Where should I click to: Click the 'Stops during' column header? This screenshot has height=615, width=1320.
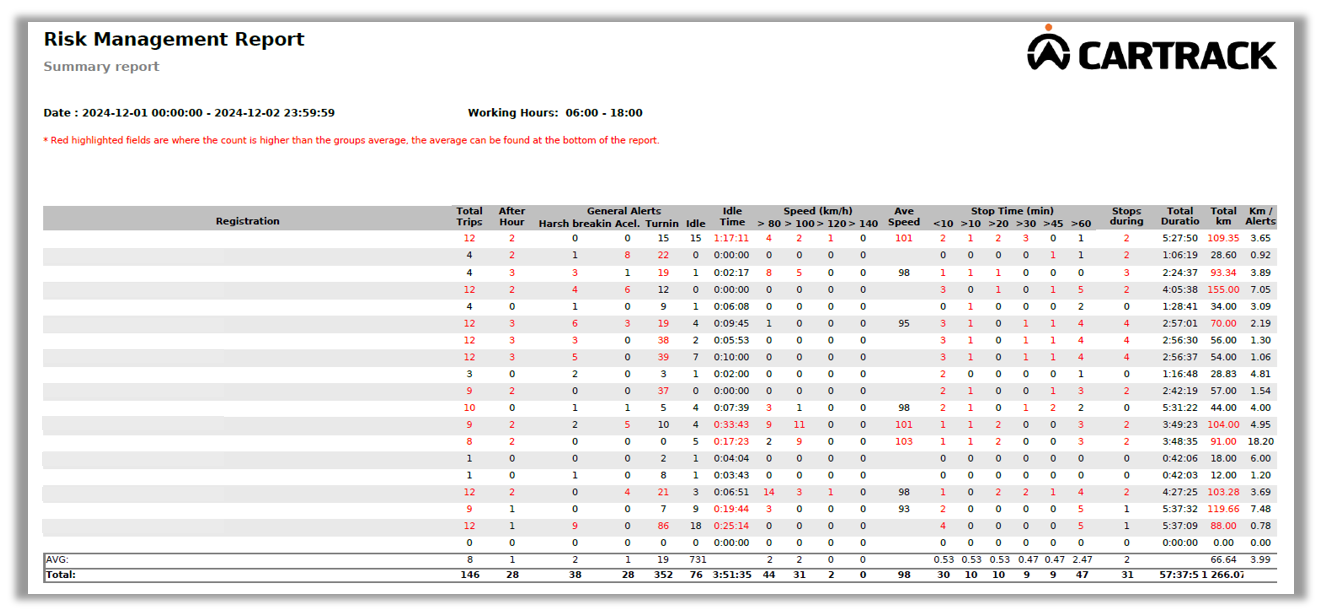(1126, 217)
